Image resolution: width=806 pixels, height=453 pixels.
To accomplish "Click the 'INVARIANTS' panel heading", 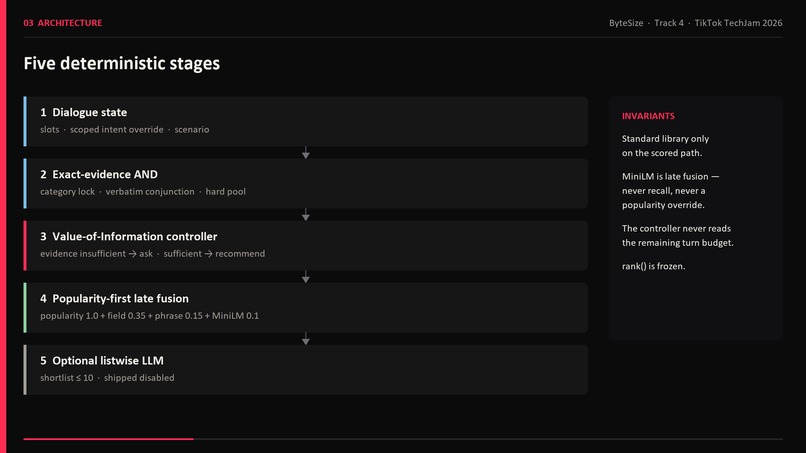I will point(648,116).
